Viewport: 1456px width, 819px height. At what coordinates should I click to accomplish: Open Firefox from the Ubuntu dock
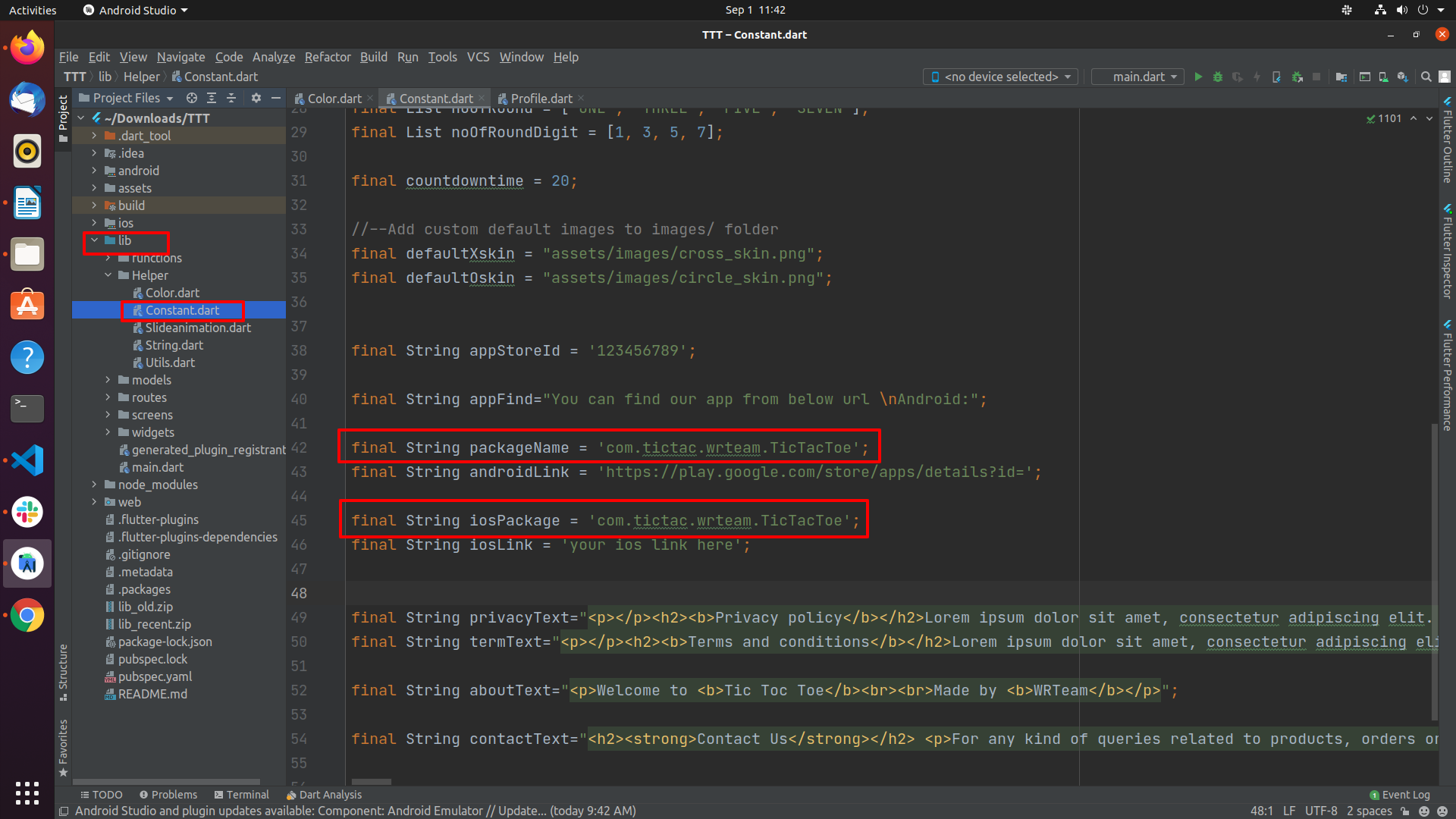27,49
